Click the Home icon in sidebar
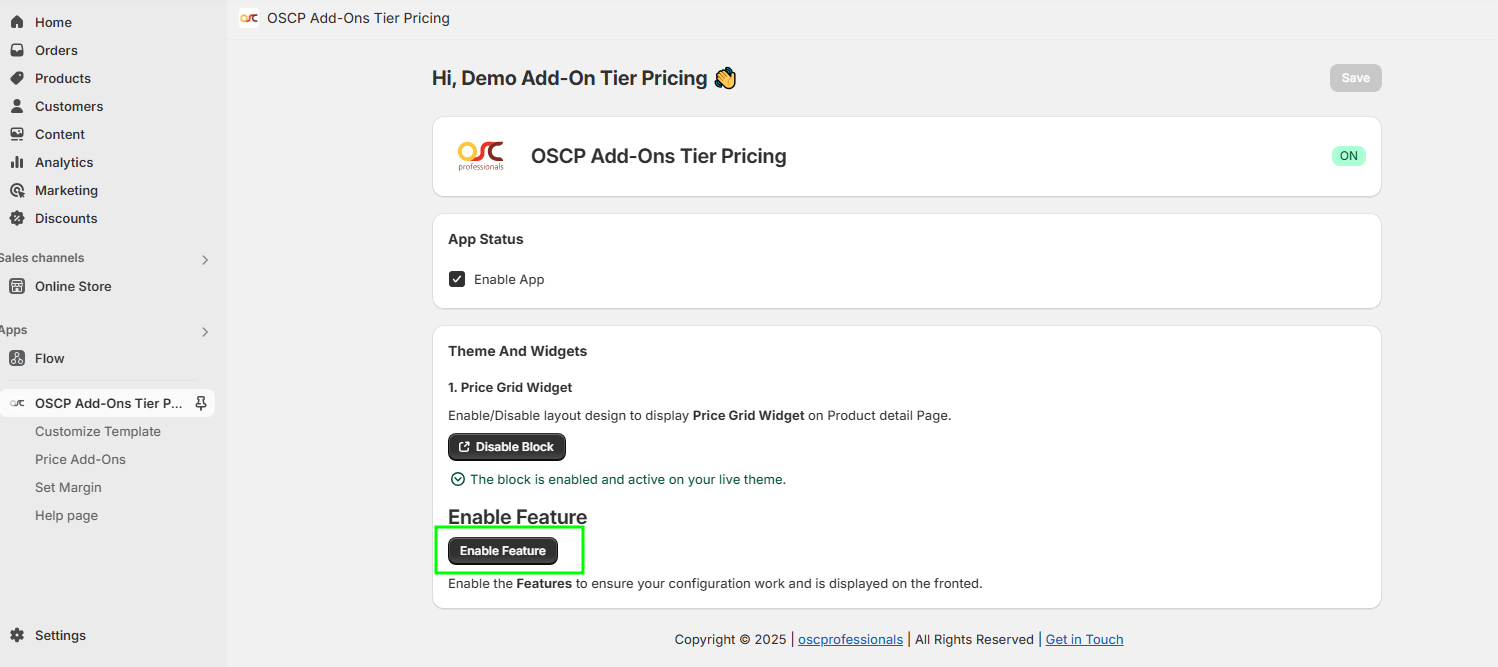The image size is (1498, 667). click(x=17, y=22)
